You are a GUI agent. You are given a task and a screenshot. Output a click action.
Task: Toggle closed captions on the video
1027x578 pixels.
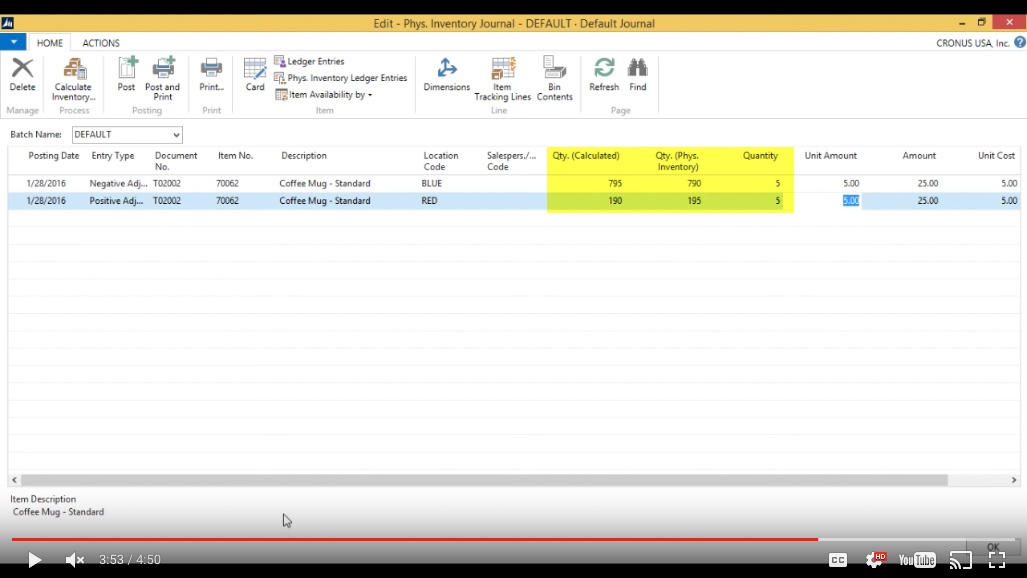point(837,560)
